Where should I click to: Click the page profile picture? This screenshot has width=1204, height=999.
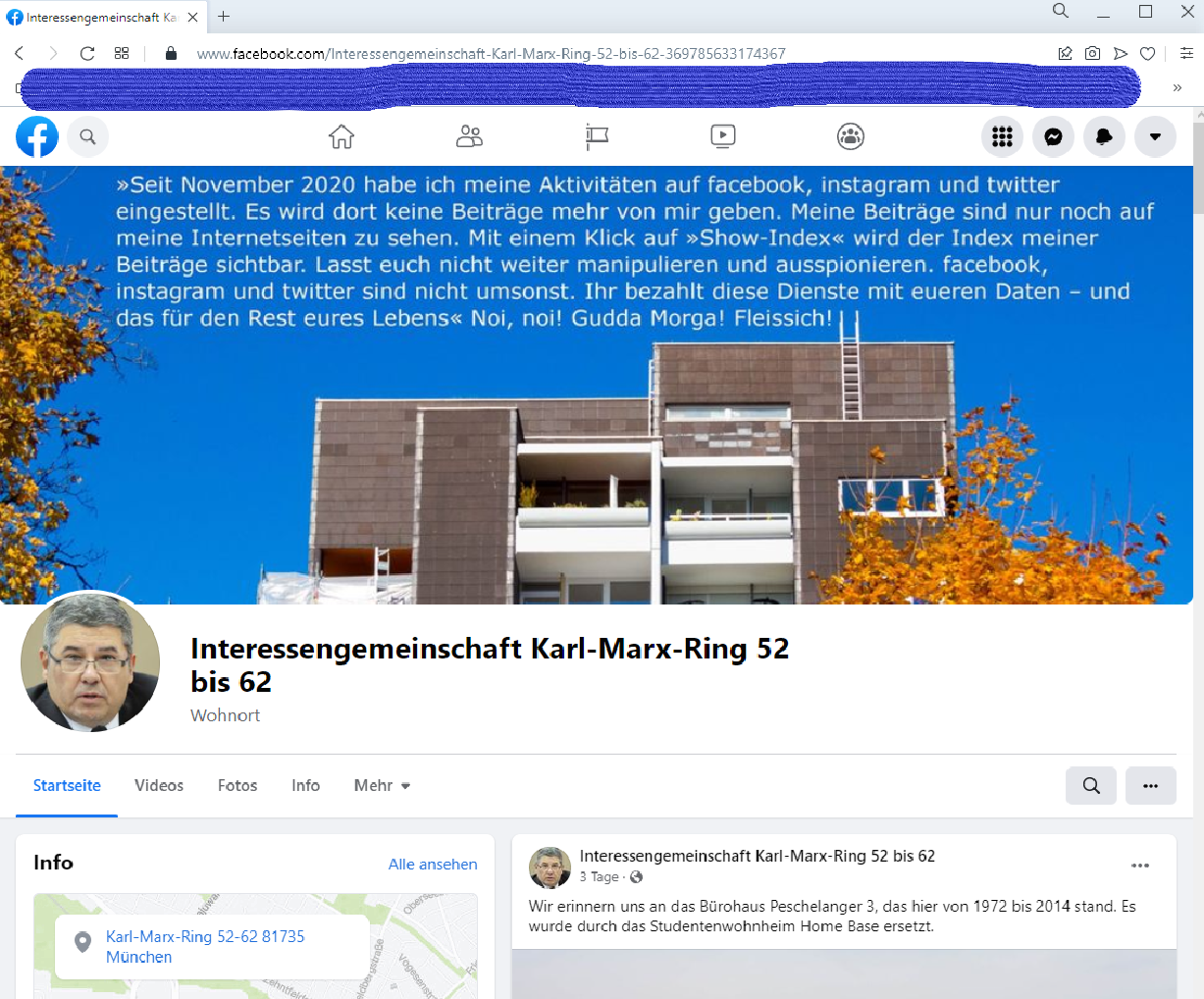(90, 662)
